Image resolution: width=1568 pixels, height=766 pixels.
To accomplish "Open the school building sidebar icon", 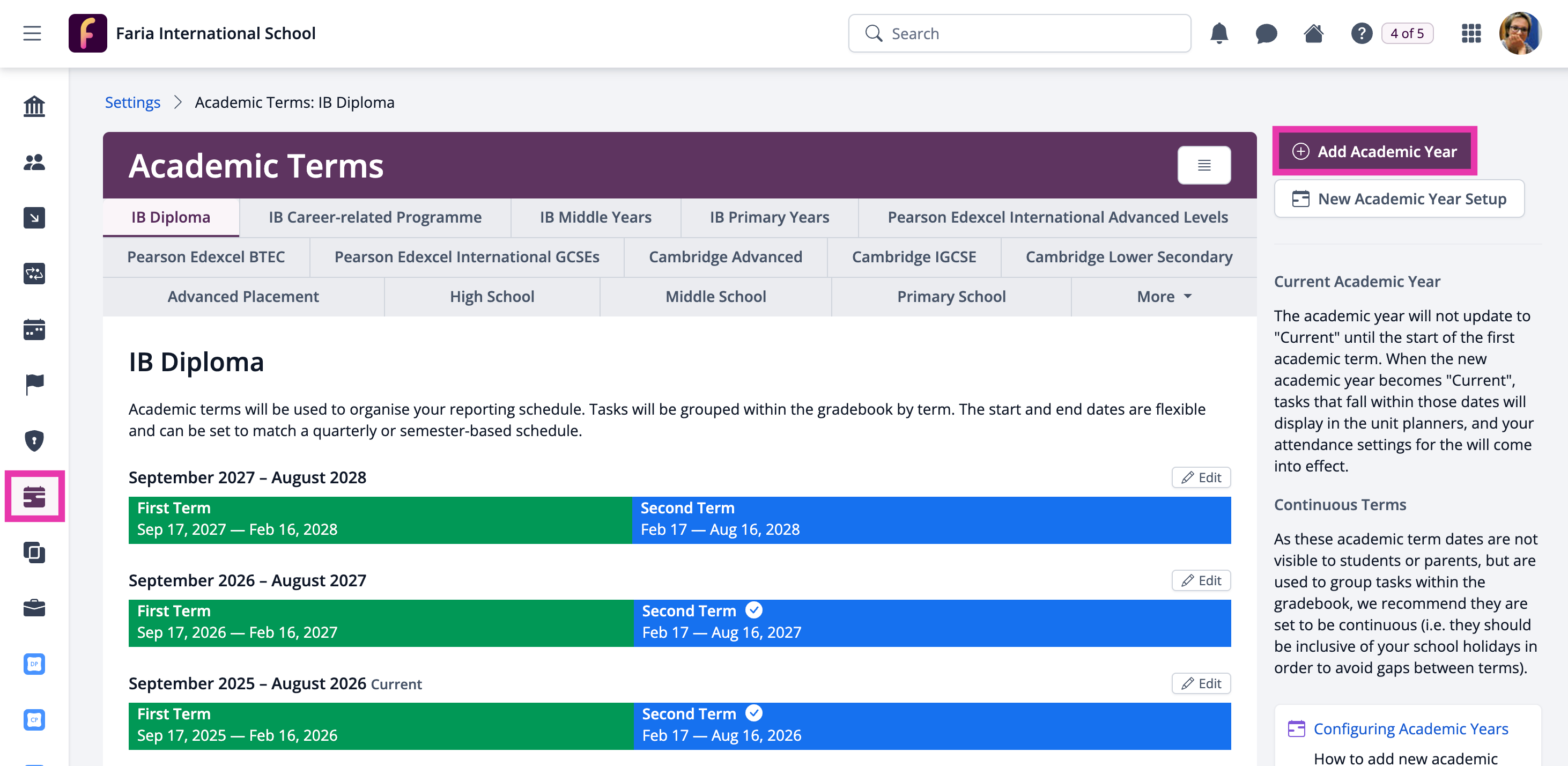I will (34, 107).
